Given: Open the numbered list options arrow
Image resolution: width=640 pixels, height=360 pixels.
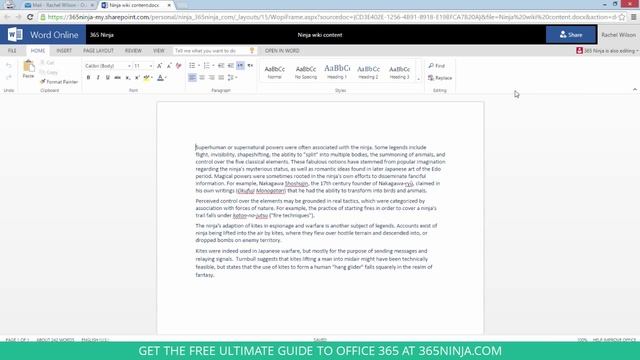Looking at the screenshot, I should point(213,66).
